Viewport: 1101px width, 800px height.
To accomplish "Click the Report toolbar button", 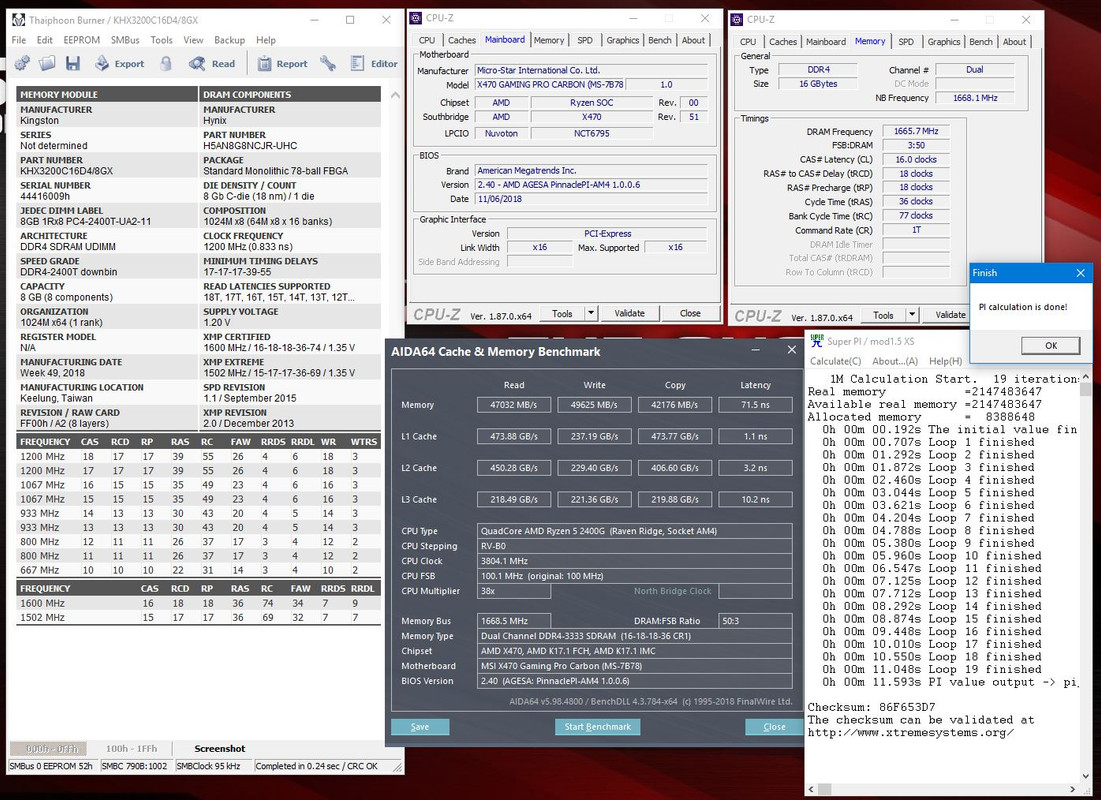I will click(282, 63).
